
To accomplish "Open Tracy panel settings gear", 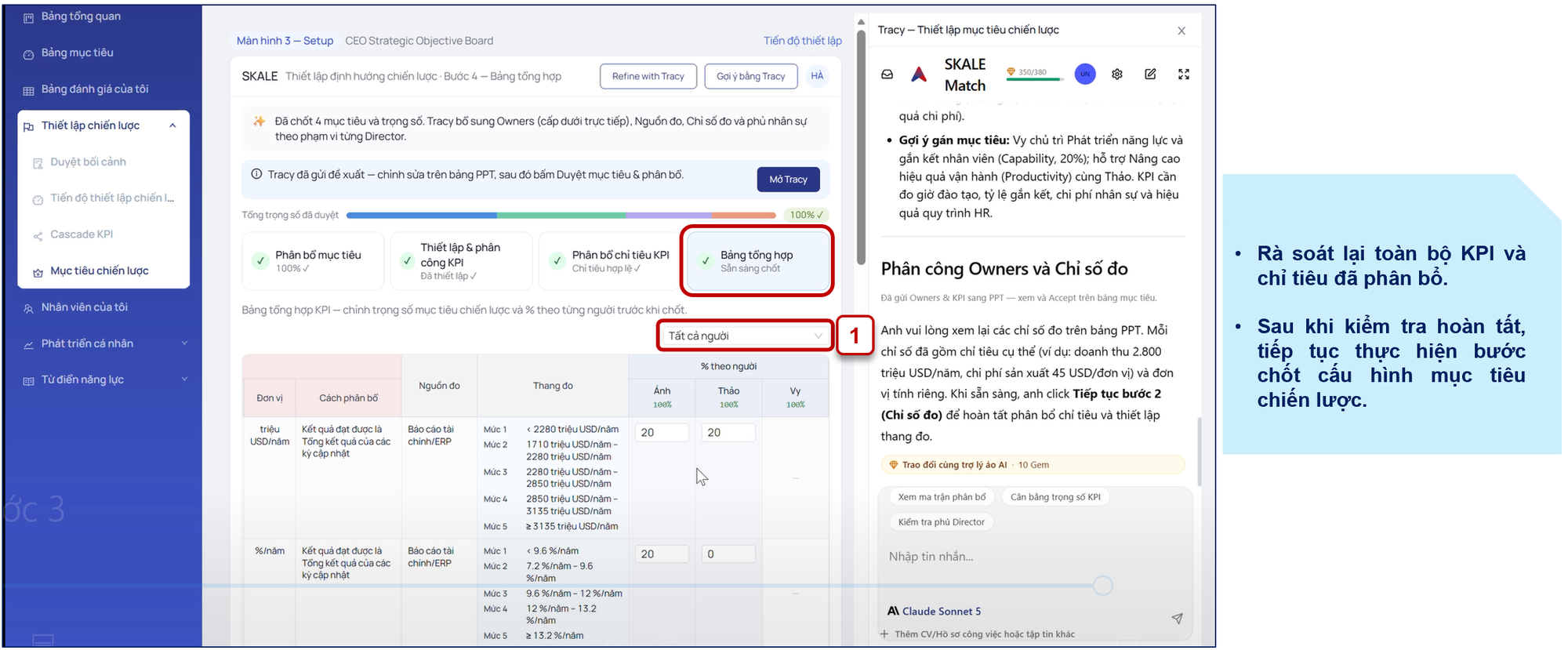I will coord(1117,74).
